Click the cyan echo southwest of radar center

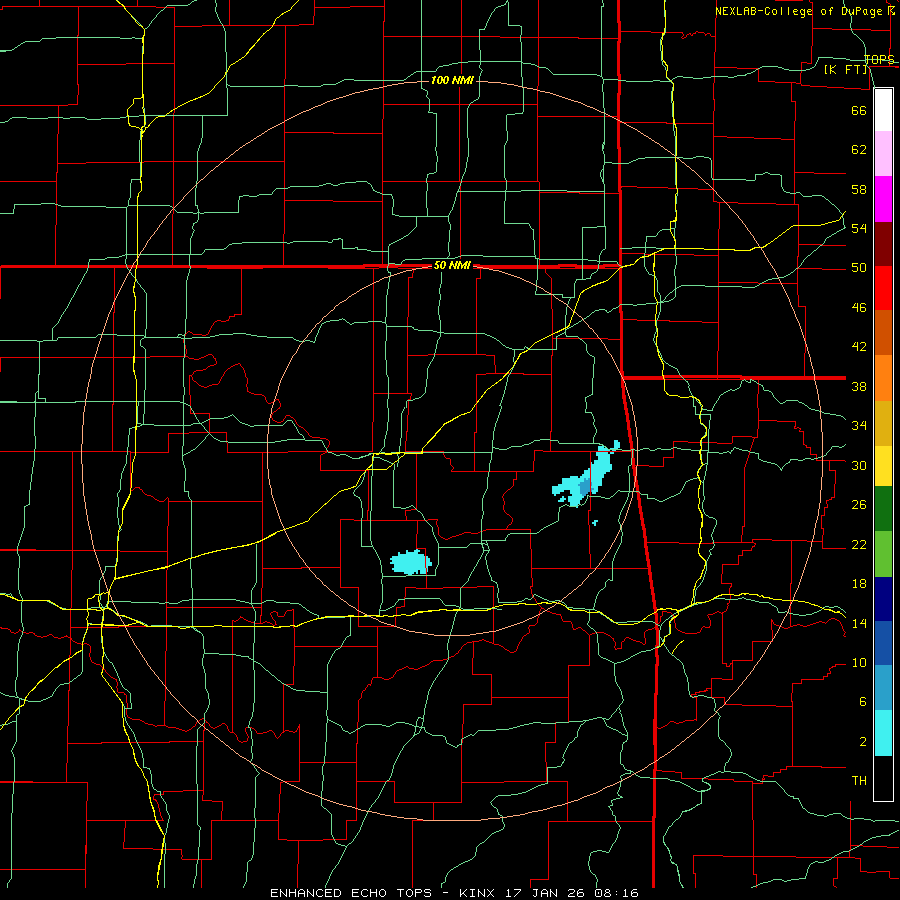pos(410,562)
